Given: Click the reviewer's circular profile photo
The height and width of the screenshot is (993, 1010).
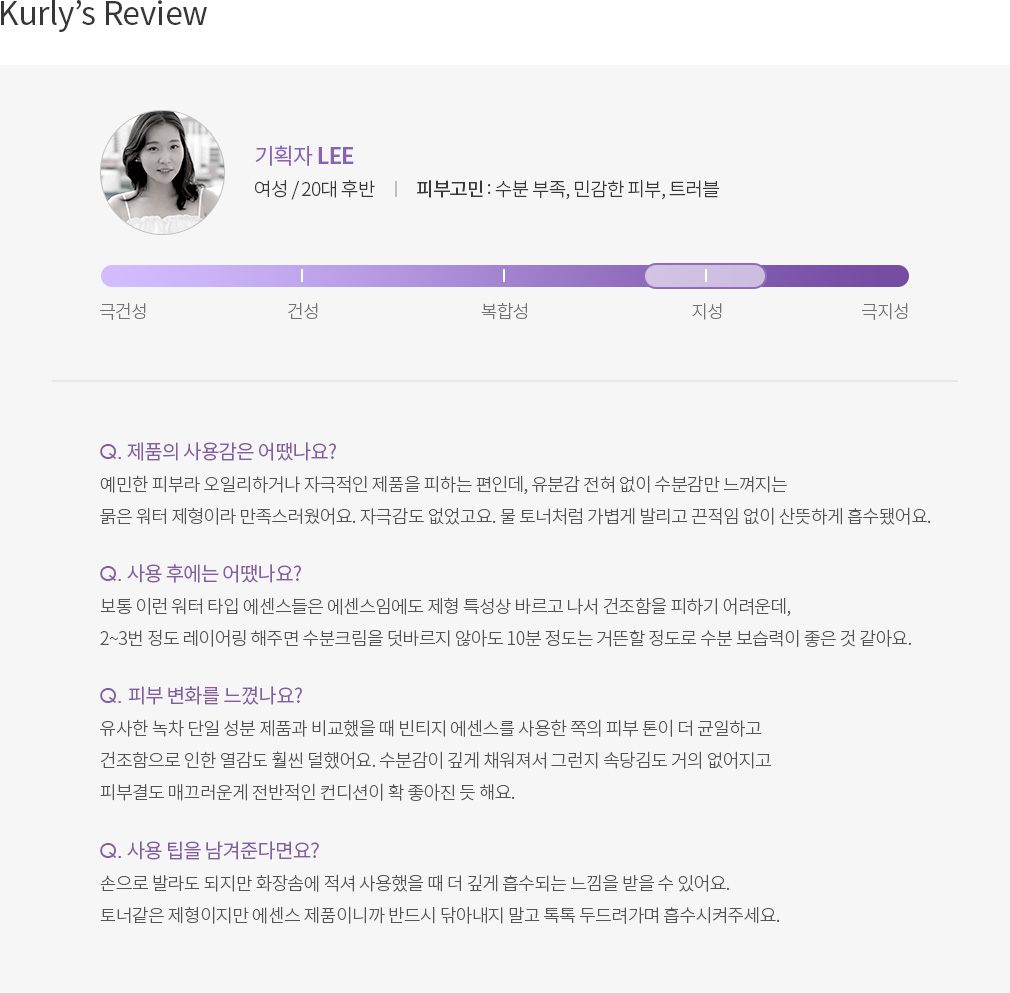Looking at the screenshot, I should [x=162, y=173].
